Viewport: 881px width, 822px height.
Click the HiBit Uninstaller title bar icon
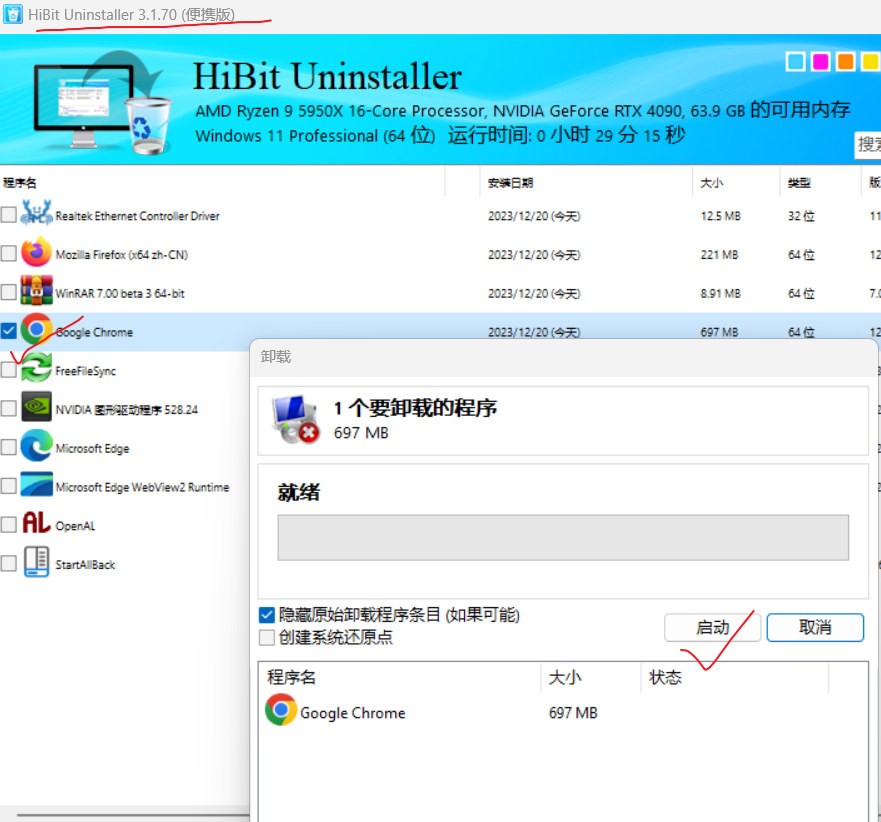13,14
